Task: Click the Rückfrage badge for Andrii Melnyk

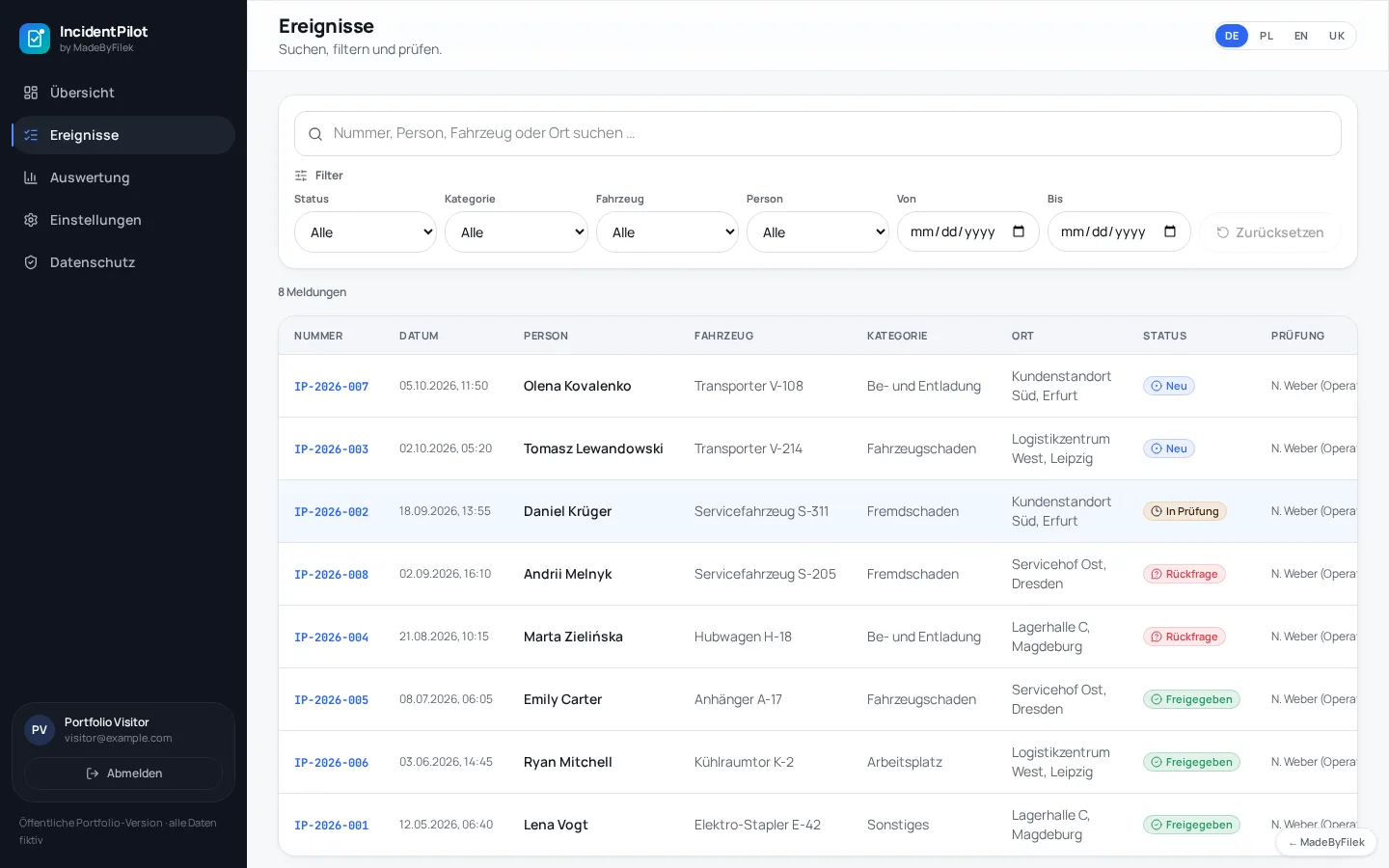Action: click(1185, 574)
